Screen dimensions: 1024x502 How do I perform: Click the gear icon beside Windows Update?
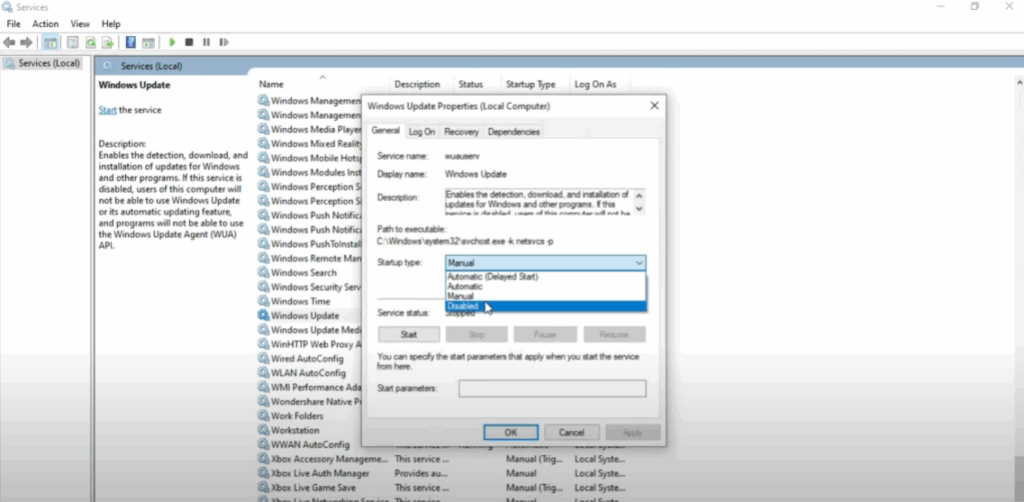(x=263, y=316)
